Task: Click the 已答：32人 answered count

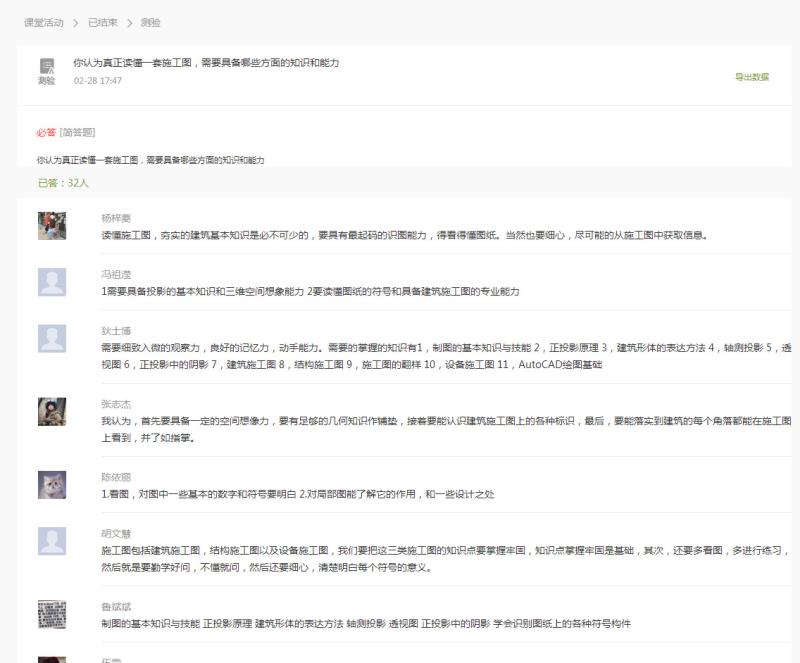Action: [63, 183]
